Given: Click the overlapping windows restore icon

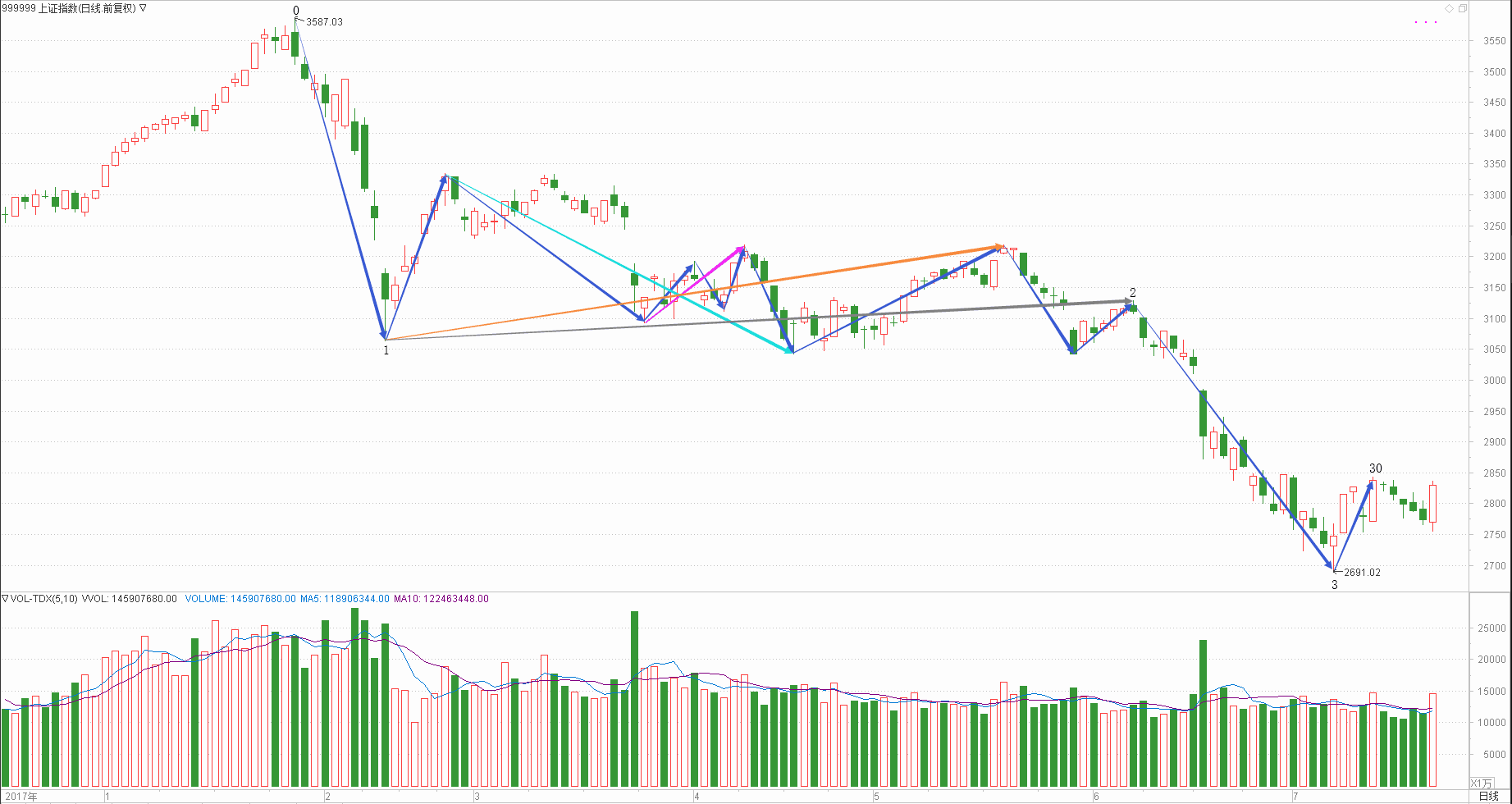Looking at the screenshot, I should coord(1462,8).
